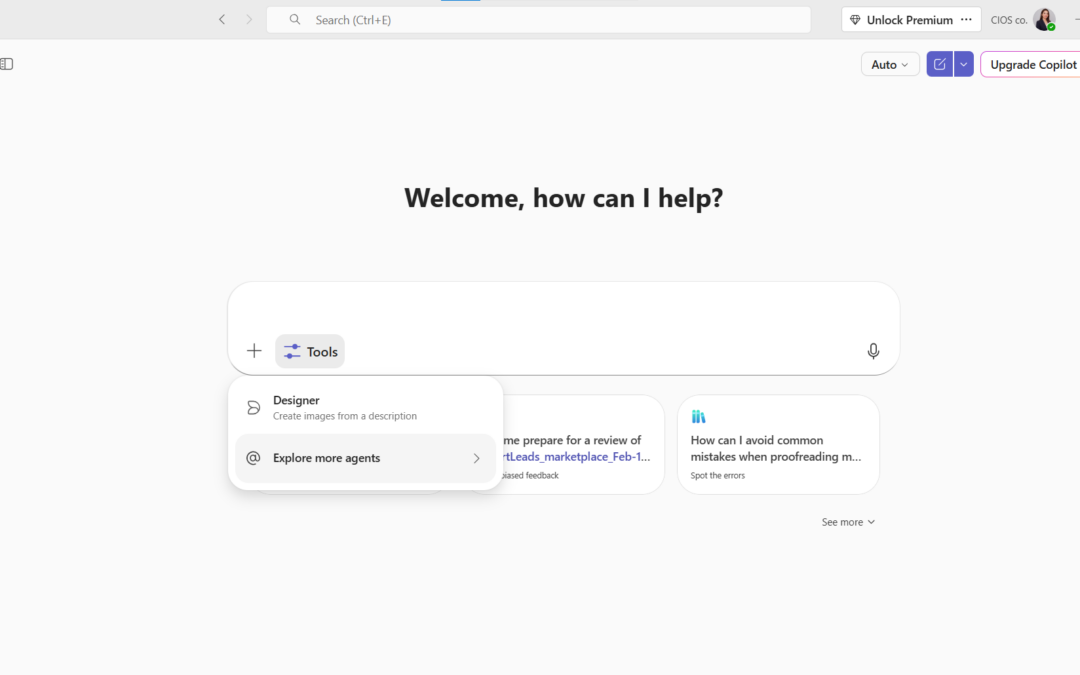Click the Welcome, how can I help? heading

pyautogui.click(x=563, y=198)
